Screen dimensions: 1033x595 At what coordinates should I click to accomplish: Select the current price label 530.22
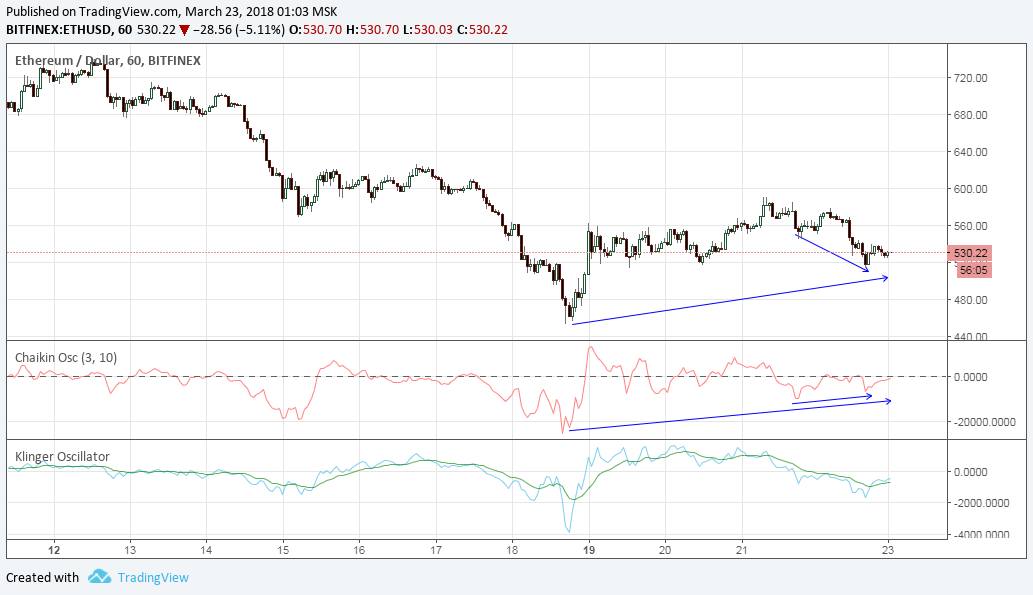pos(970,253)
